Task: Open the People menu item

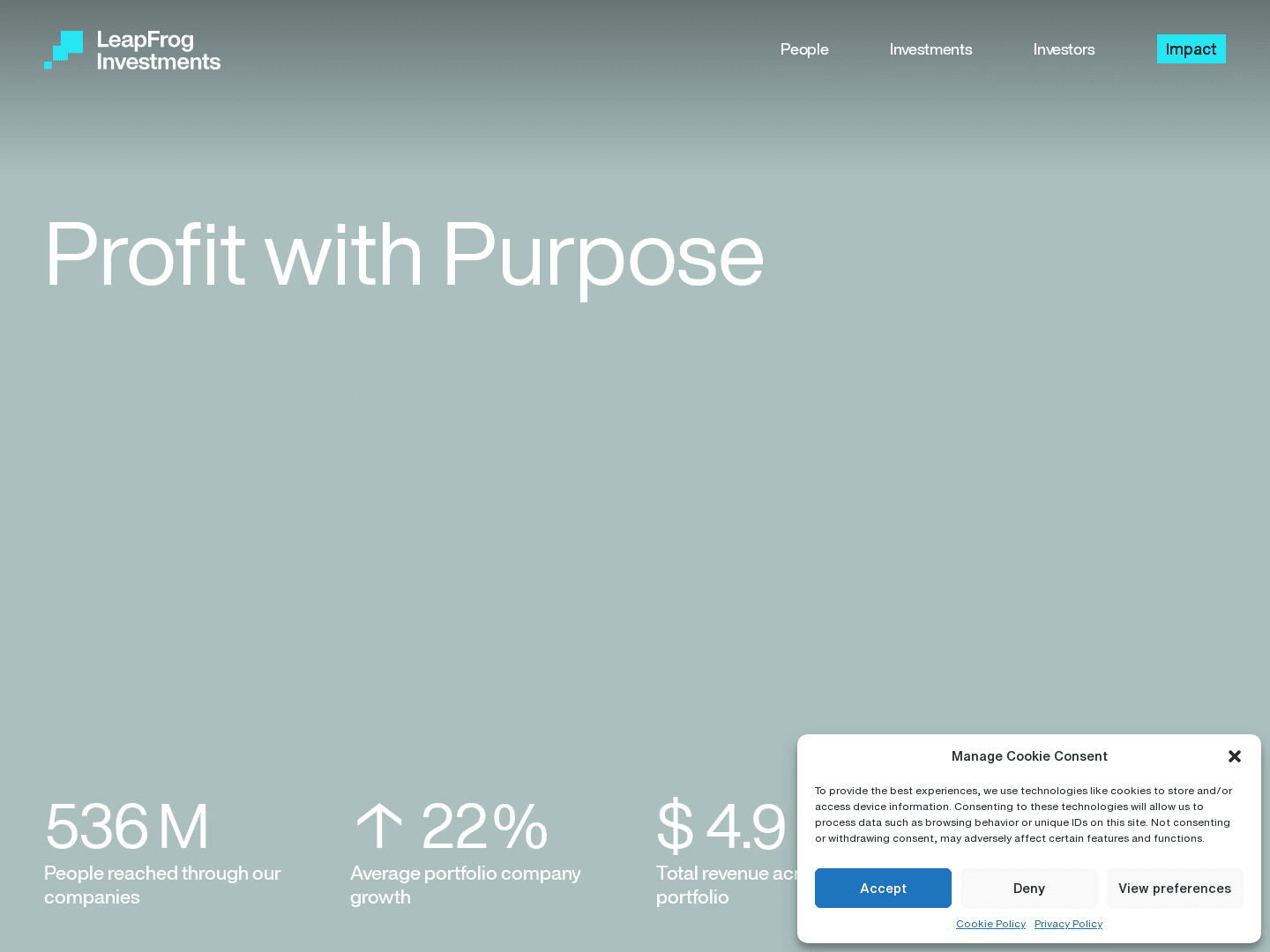Action: [x=803, y=49]
